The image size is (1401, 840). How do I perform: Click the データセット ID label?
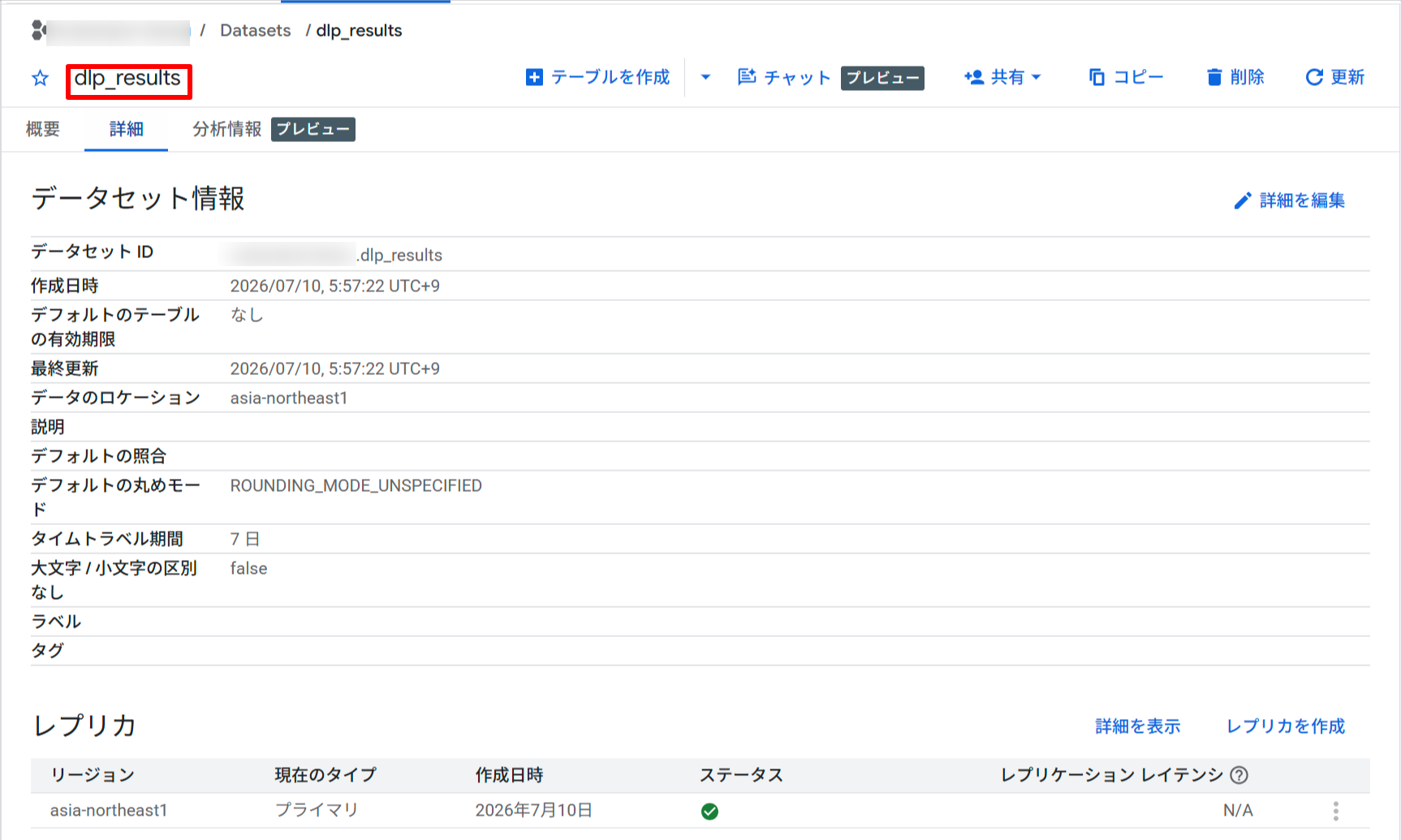[x=92, y=252]
